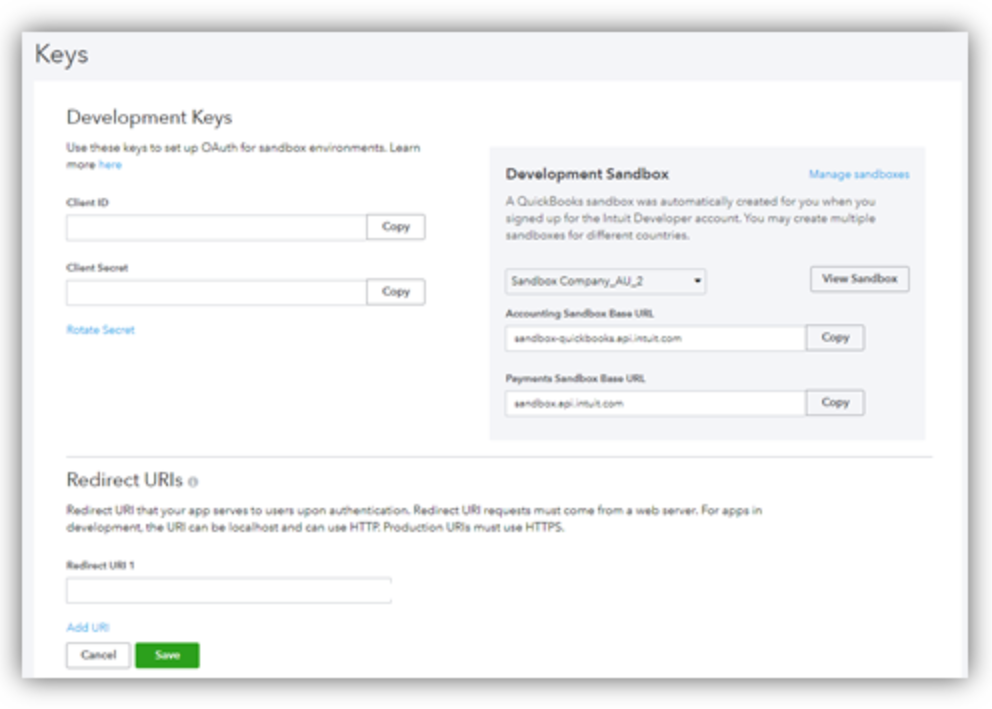
Task: Copy the Accounting Sandbox Base URL
Action: click(835, 337)
